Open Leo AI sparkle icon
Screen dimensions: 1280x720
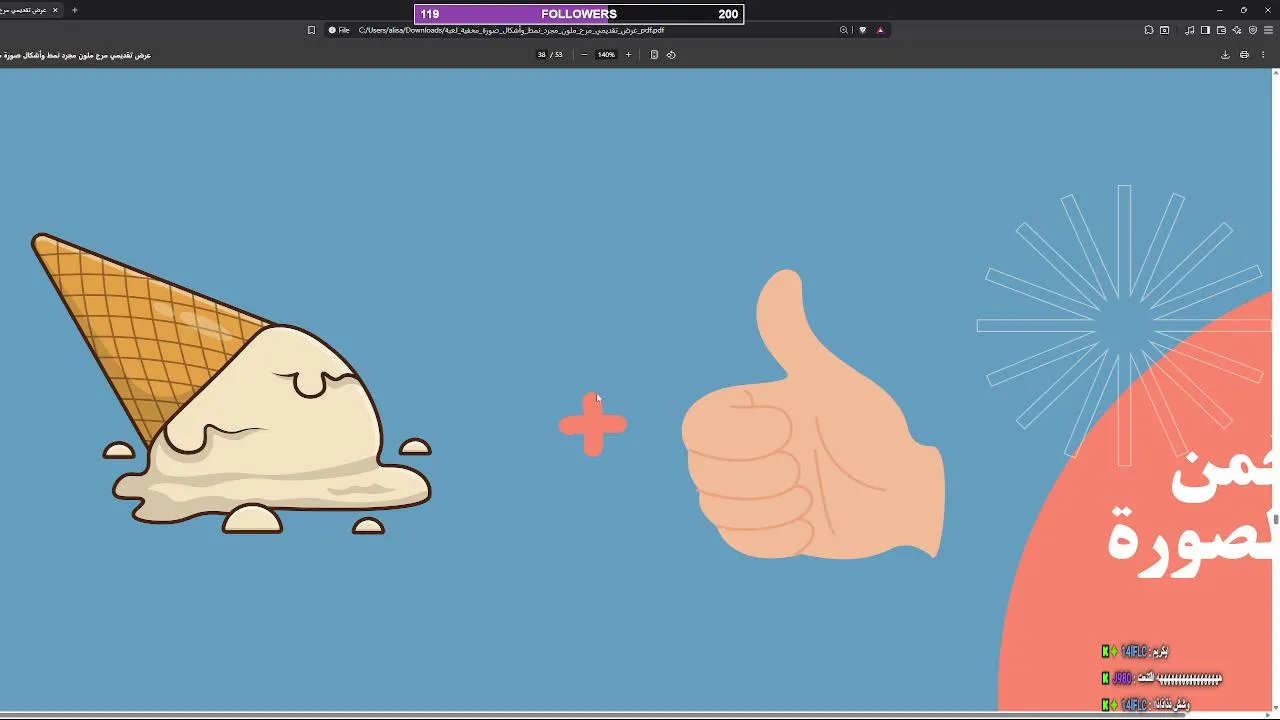click(1237, 30)
